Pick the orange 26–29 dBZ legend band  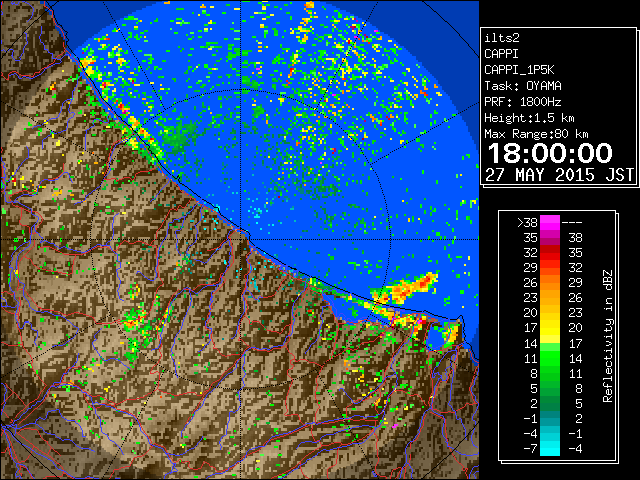550,282
